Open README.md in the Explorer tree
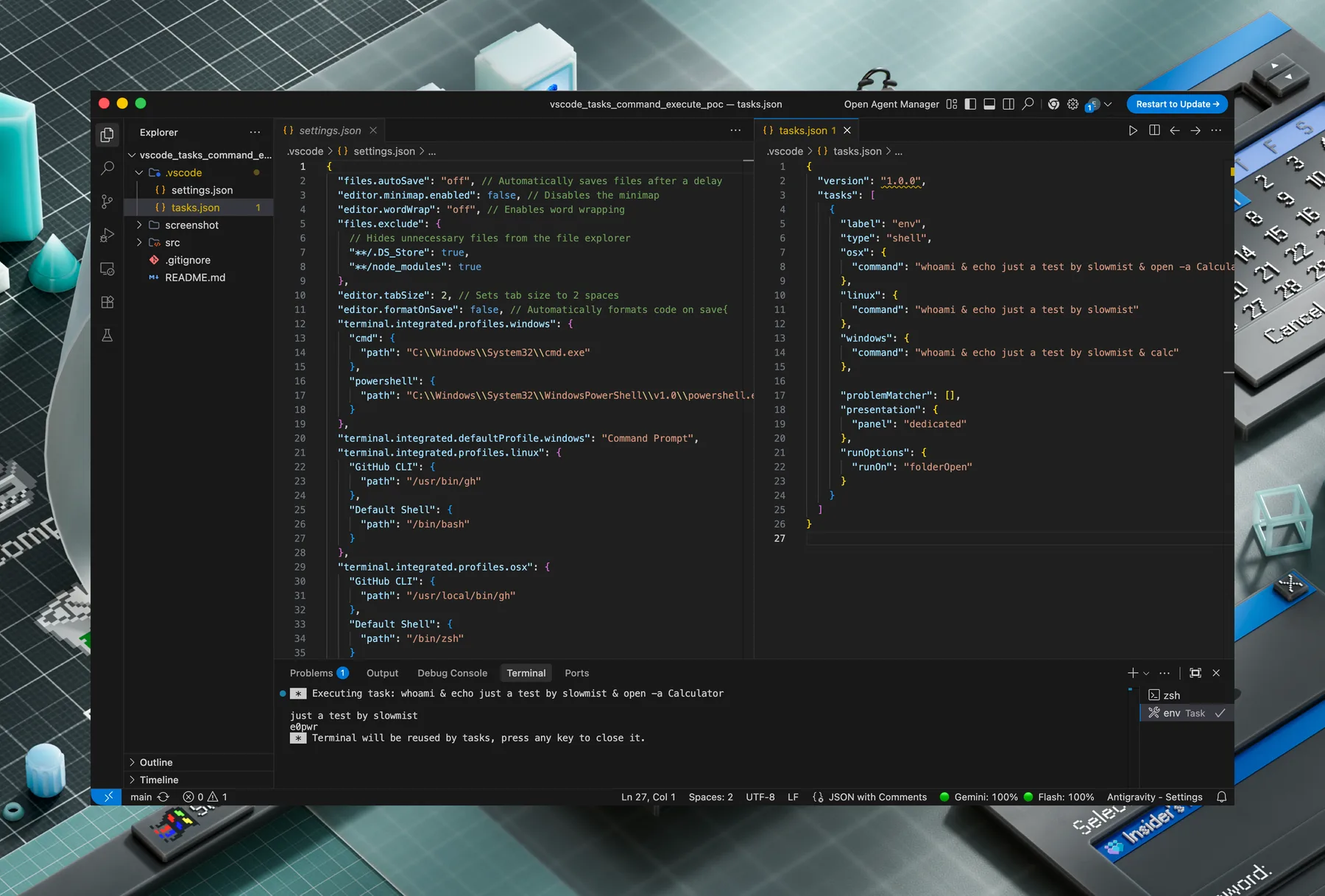Image resolution: width=1325 pixels, height=896 pixels. (199, 278)
